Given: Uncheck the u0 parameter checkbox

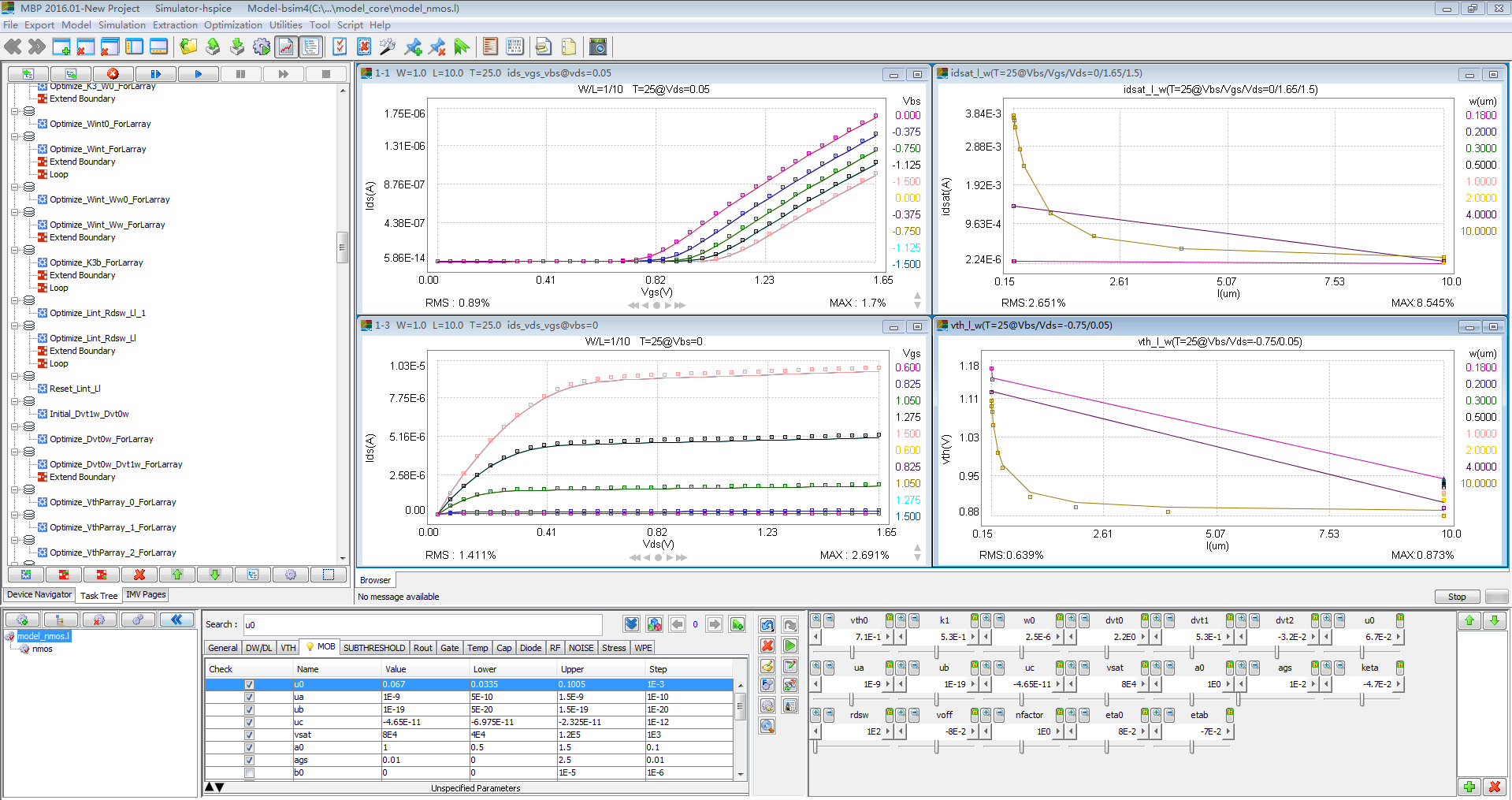Looking at the screenshot, I should 249,685.
